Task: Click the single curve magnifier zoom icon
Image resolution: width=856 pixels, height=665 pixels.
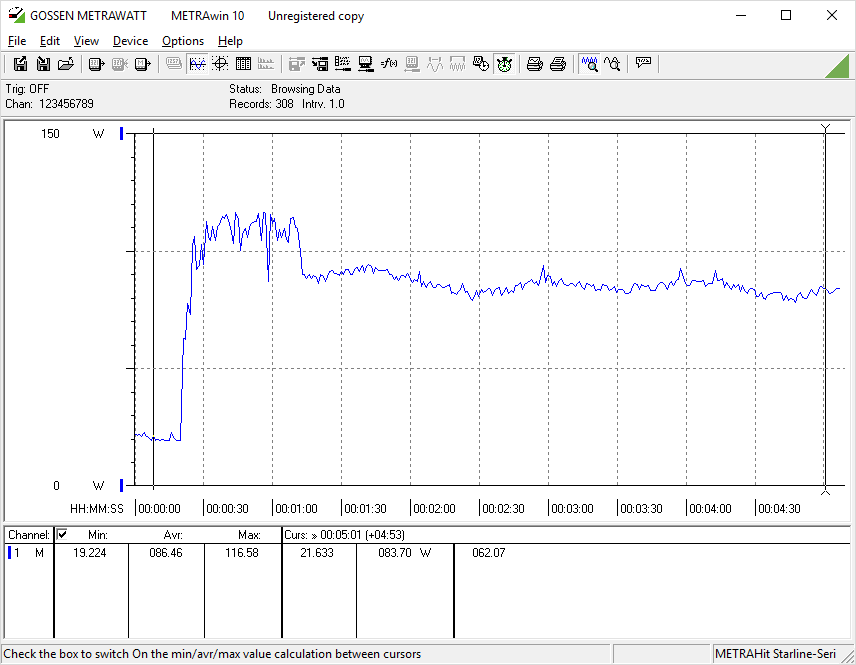Action: 613,64
